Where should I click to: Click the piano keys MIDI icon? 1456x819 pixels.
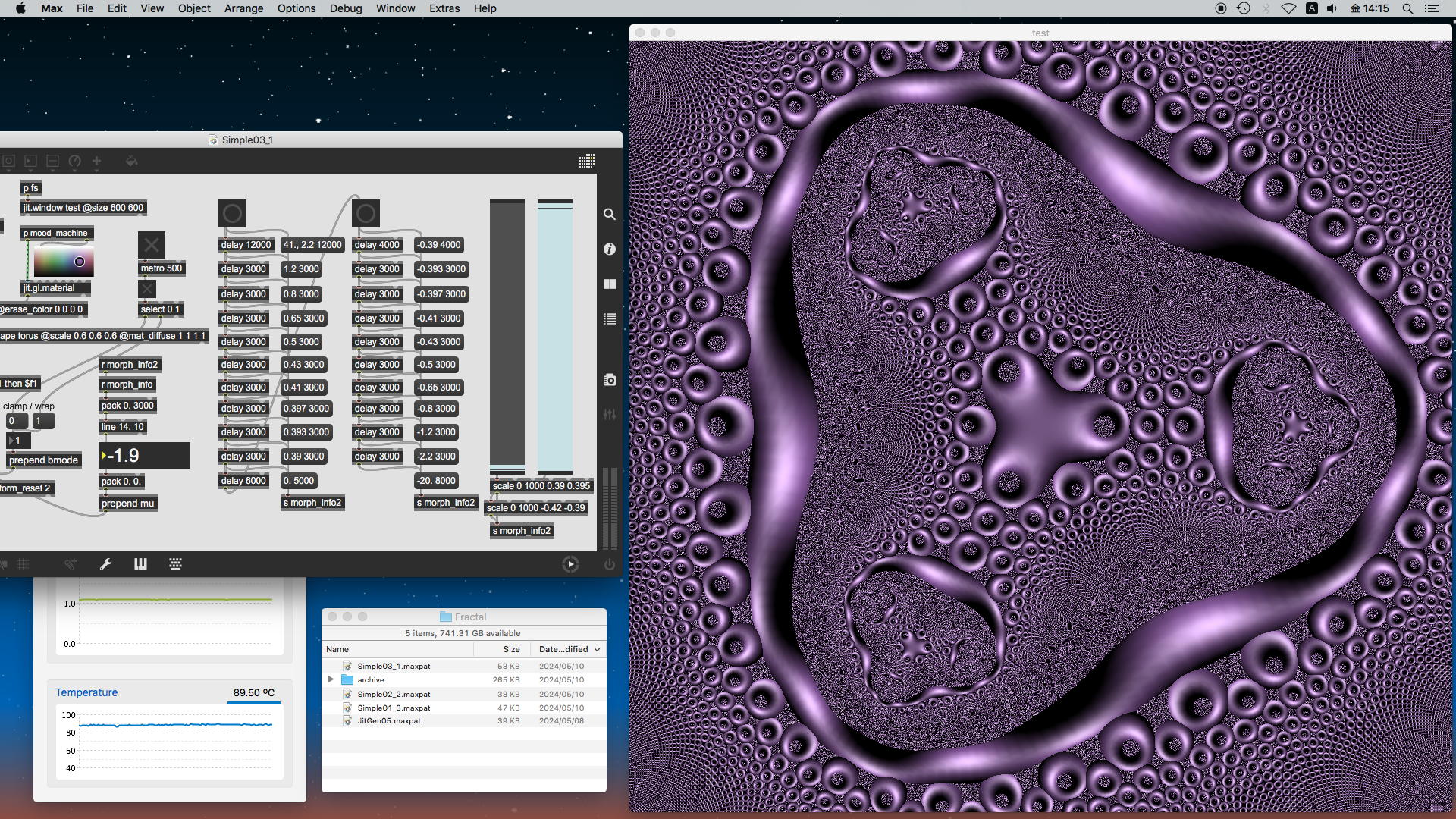pos(140,564)
